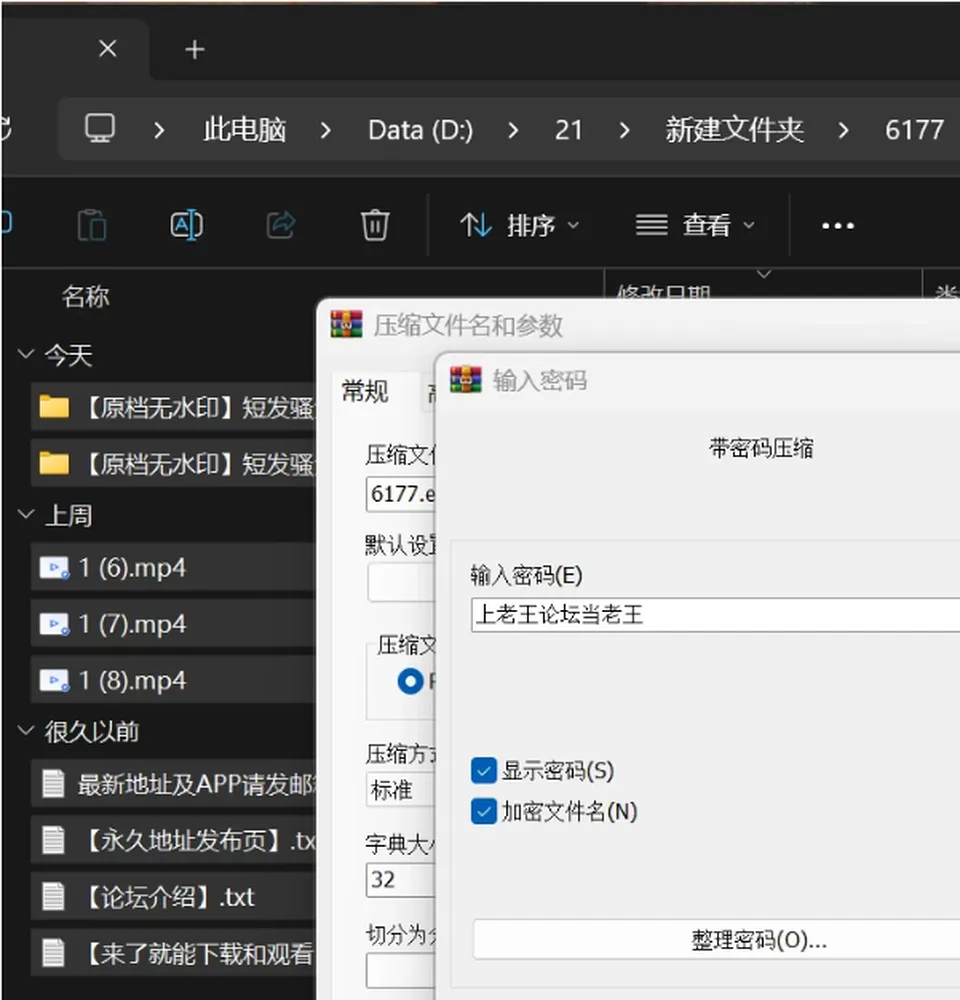Click the 输入密码(E) password field
The width and height of the screenshot is (960, 1000).
pyautogui.click(x=716, y=615)
